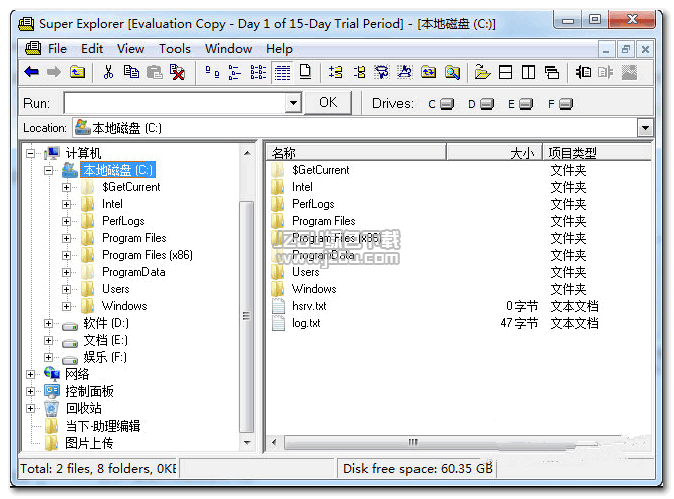
Task: Go back with the blue Back arrow
Action: [32, 72]
